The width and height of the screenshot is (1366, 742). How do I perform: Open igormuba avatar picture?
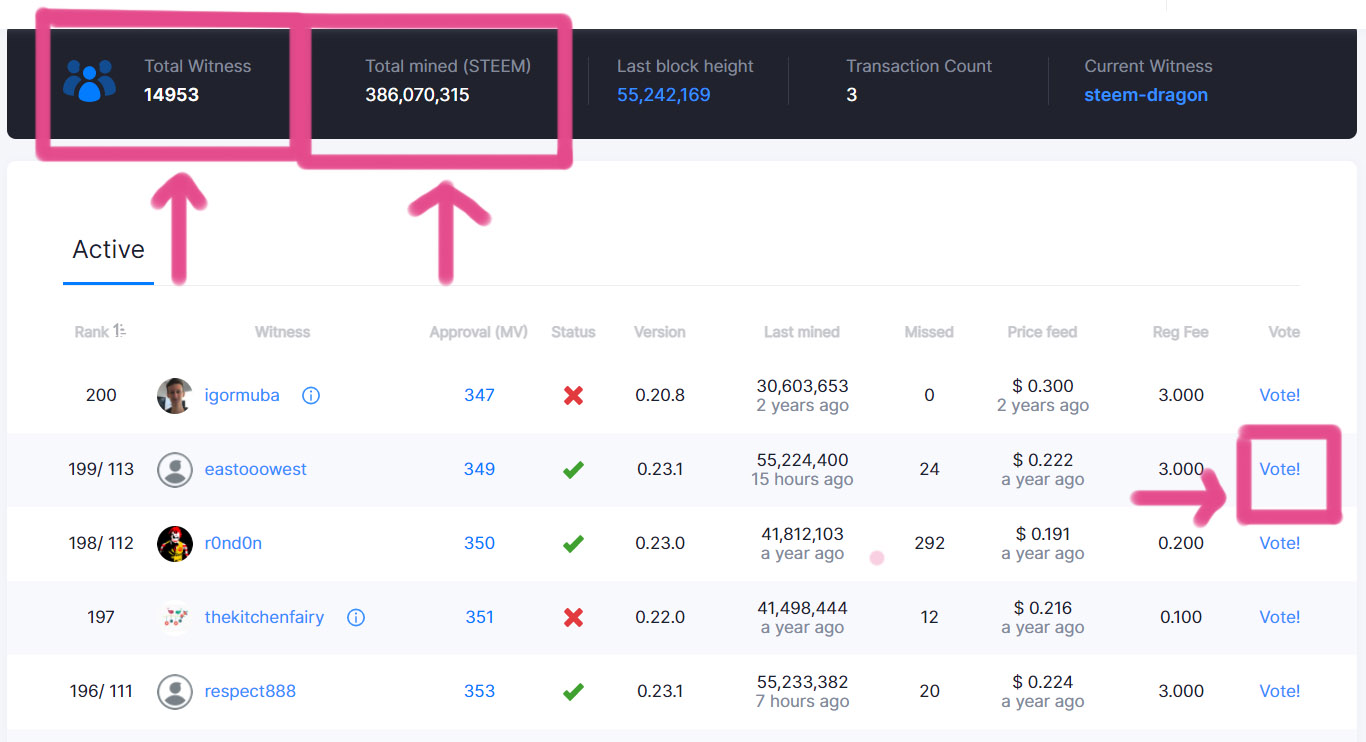pyautogui.click(x=175, y=396)
